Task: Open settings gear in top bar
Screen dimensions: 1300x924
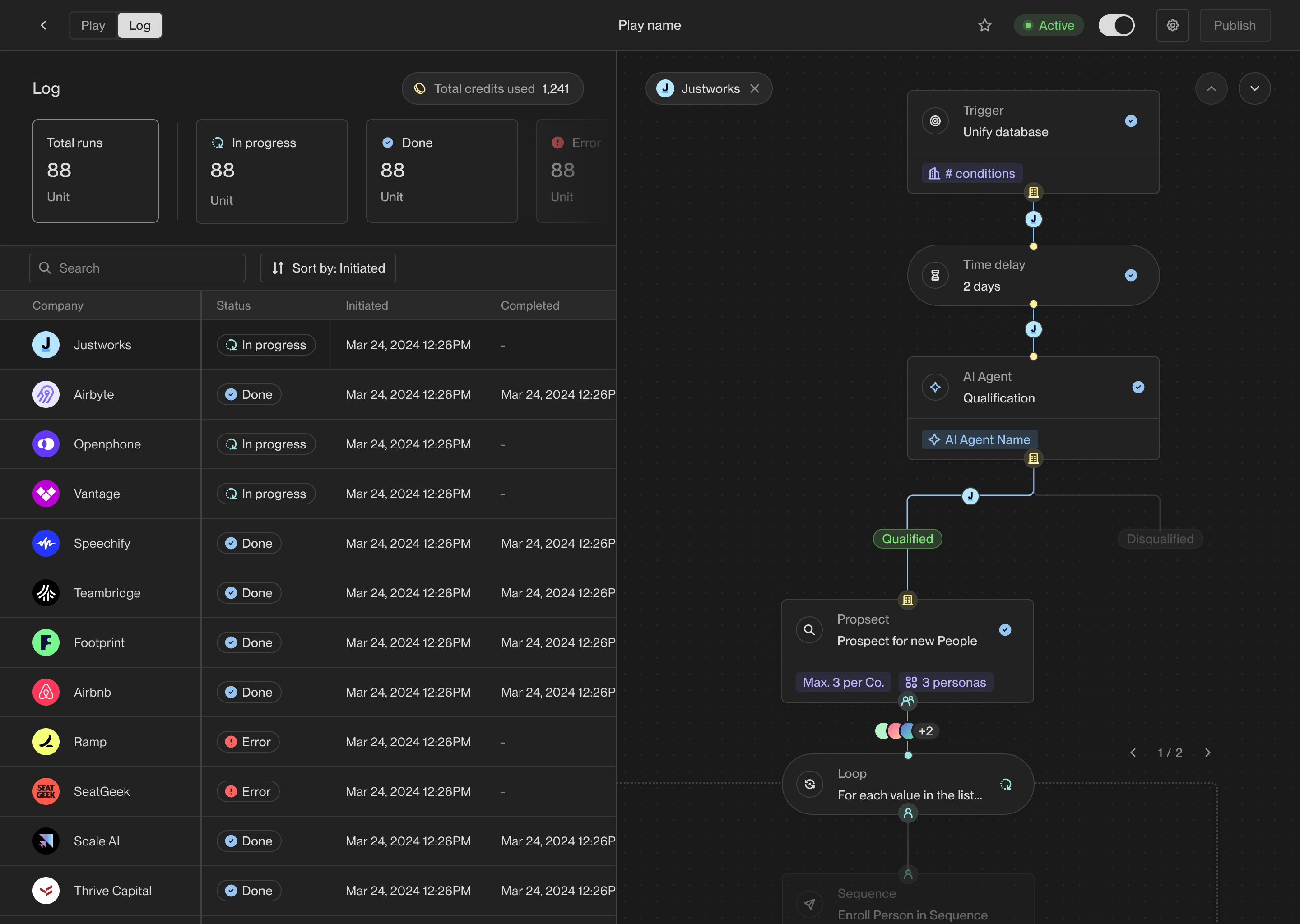Action: point(1173,26)
